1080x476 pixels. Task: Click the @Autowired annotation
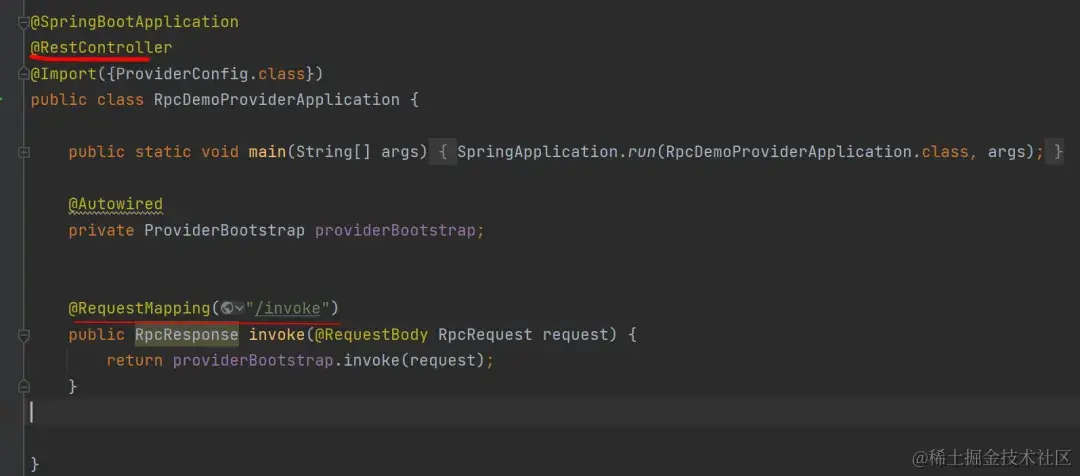(116, 204)
